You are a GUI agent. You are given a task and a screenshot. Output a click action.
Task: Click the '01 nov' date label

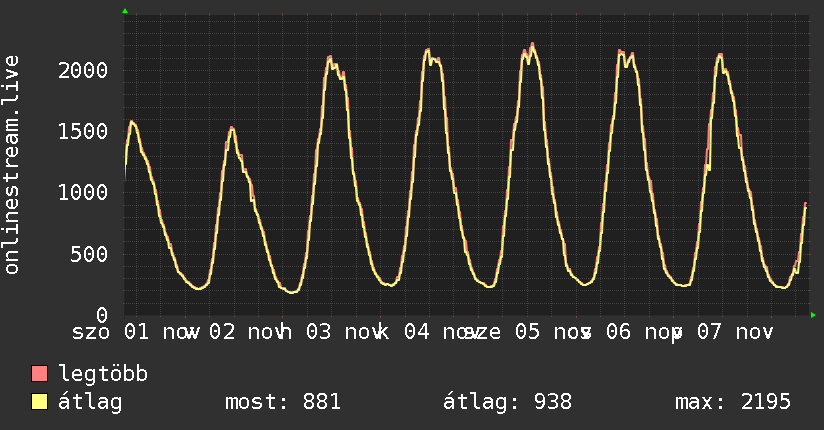coord(162,332)
